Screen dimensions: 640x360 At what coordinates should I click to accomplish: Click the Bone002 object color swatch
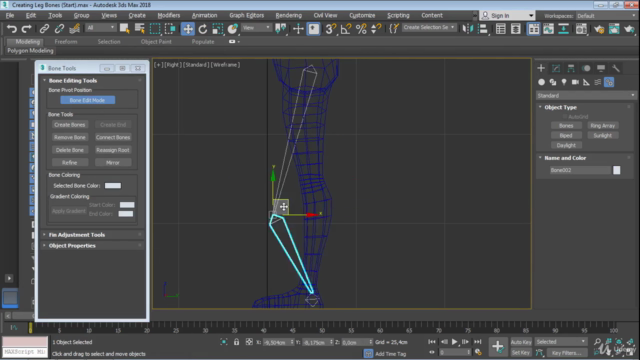(x=617, y=170)
